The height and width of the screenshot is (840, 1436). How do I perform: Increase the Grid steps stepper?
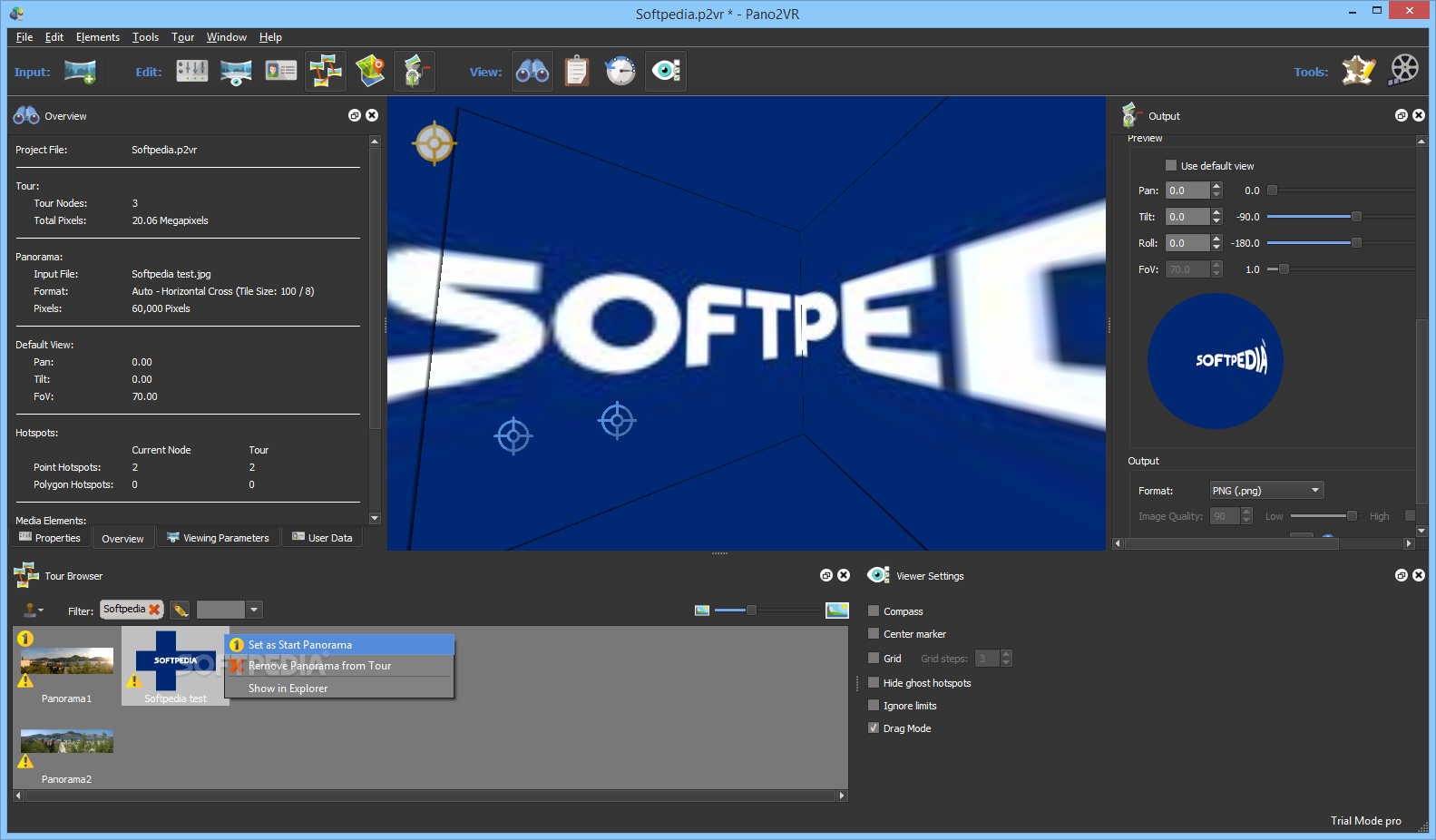click(x=1005, y=654)
